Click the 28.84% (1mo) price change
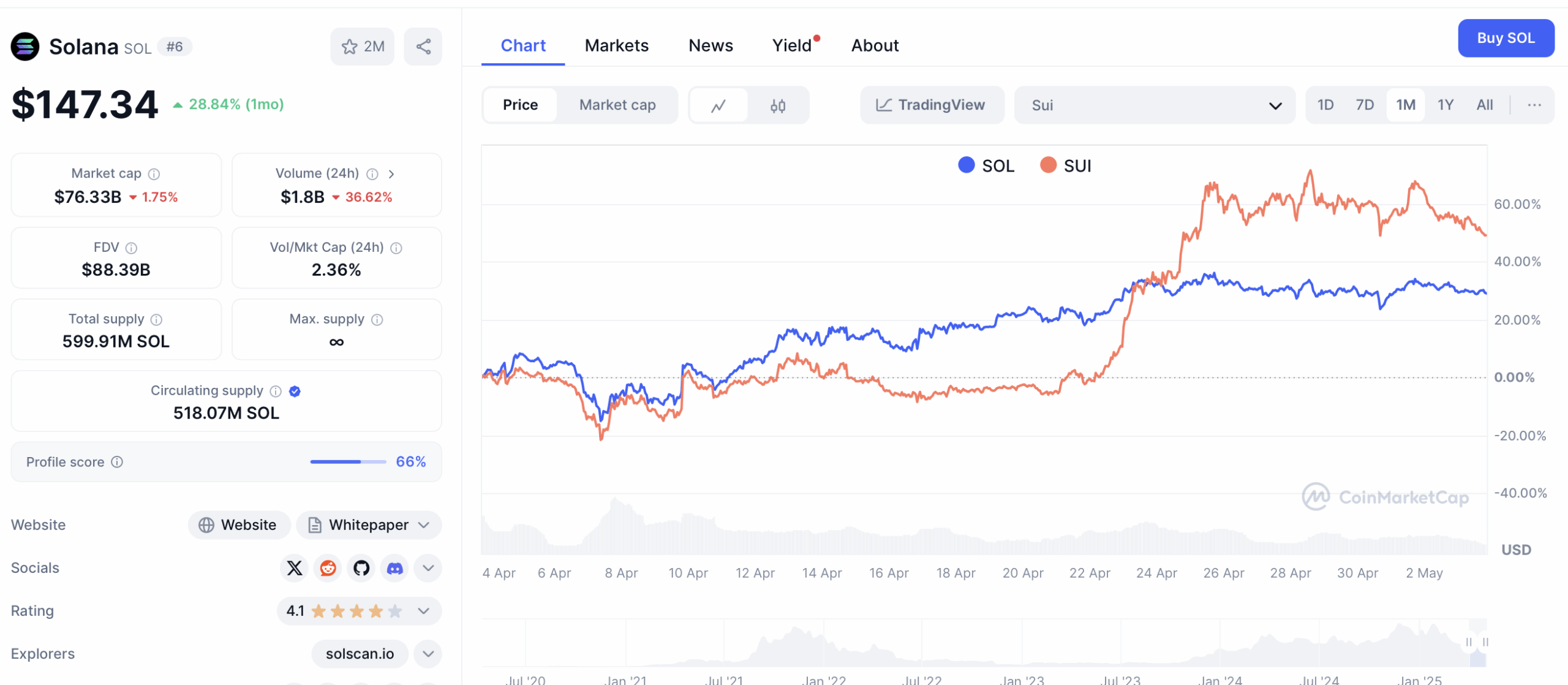Viewport: 1568px width, 685px height. (228, 104)
